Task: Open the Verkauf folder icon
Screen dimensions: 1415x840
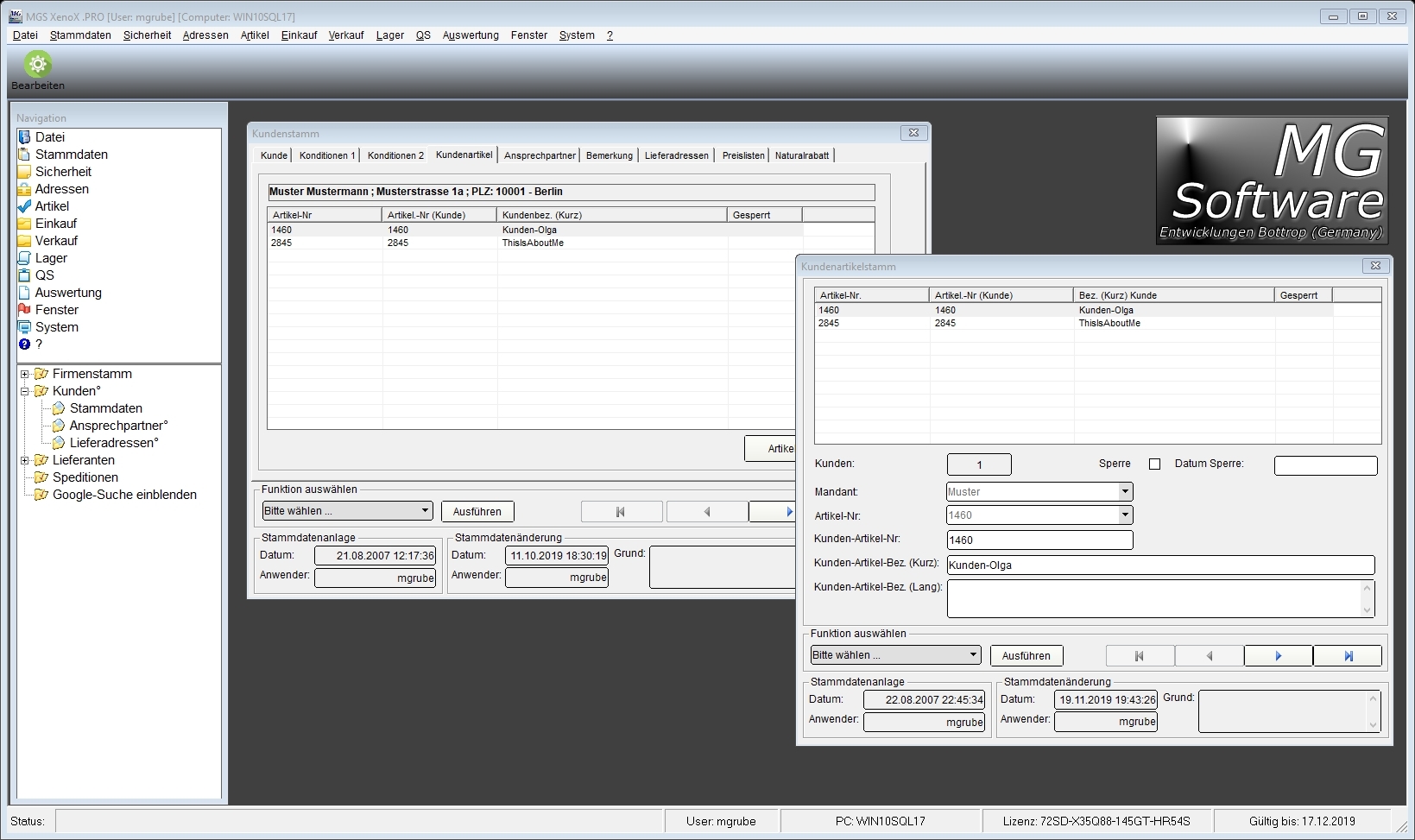Action: tap(24, 241)
